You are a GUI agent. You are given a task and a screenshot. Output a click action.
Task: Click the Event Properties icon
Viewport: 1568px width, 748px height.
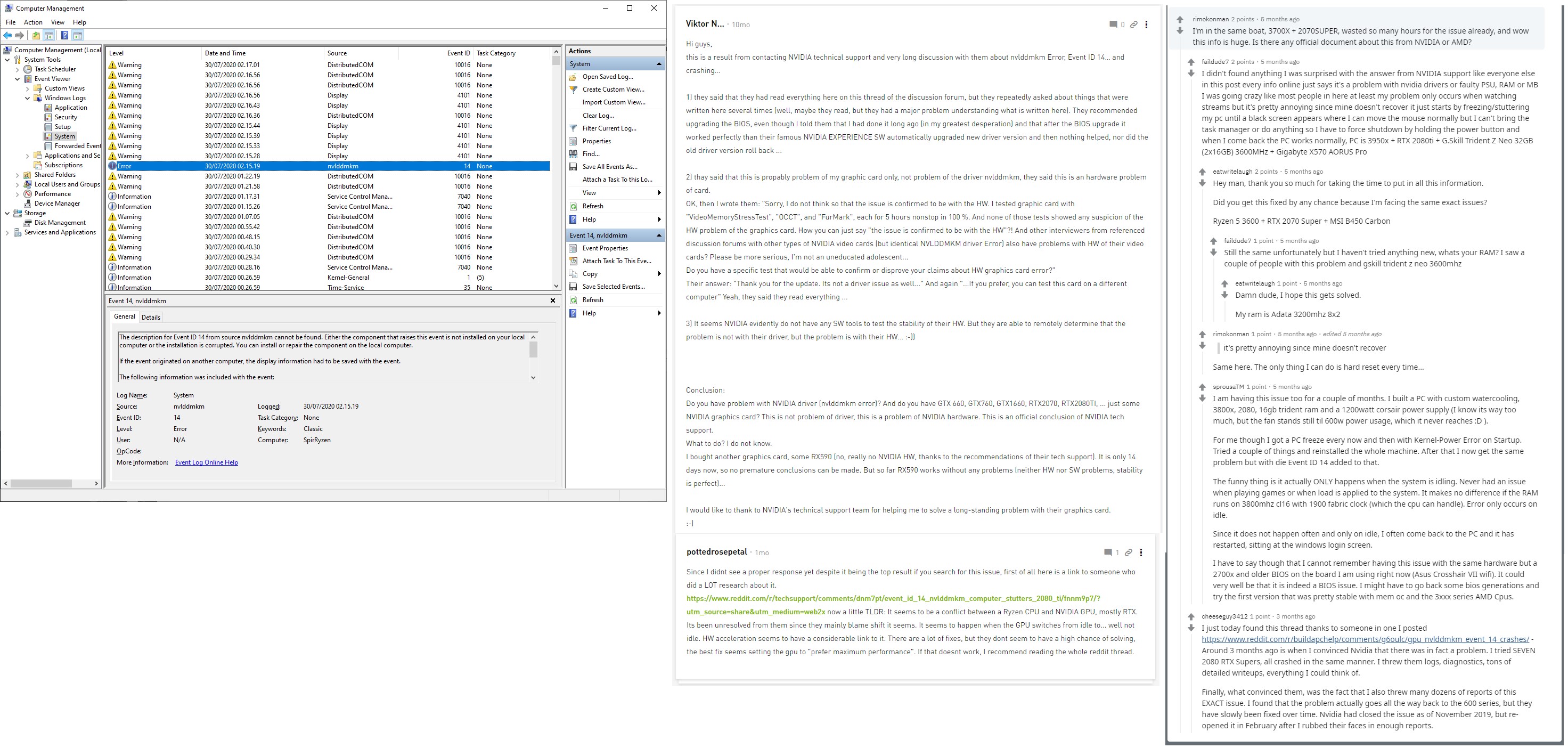[x=573, y=248]
